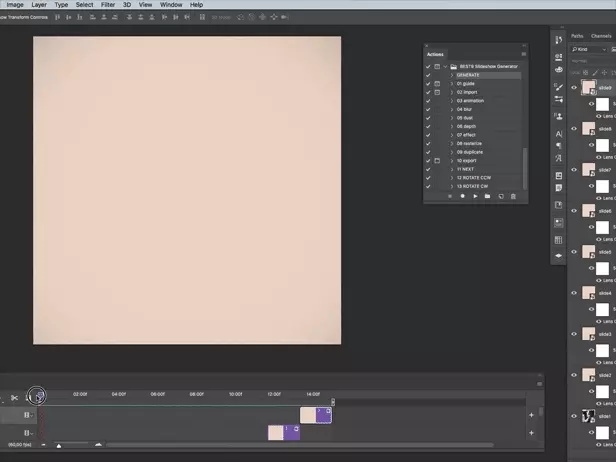Click the Record button in Actions panel
This screenshot has width=616, height=462.
pyautogui.click(x=462, y=196)
